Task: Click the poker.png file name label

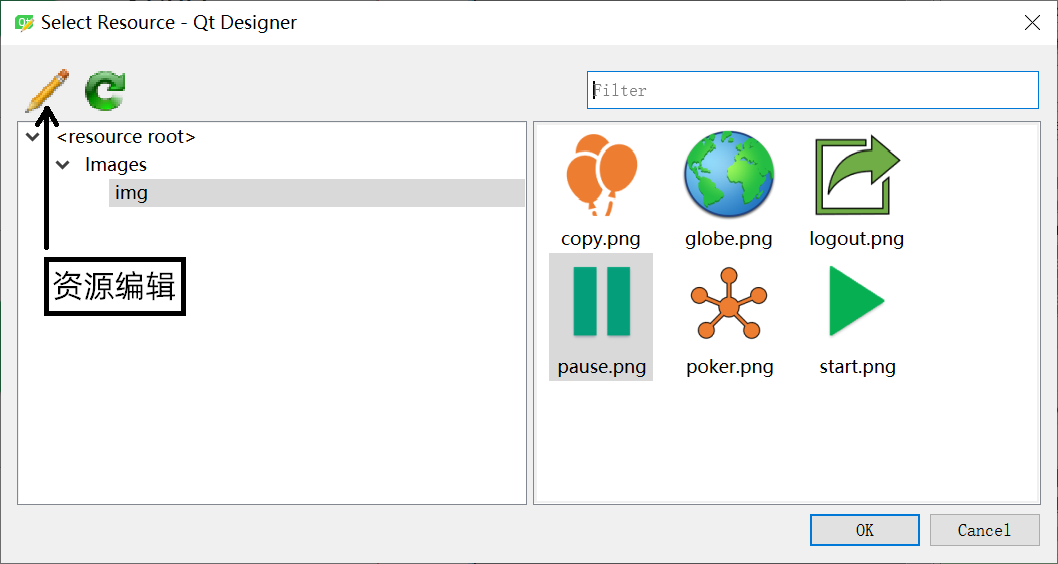Action: [730, 367]
